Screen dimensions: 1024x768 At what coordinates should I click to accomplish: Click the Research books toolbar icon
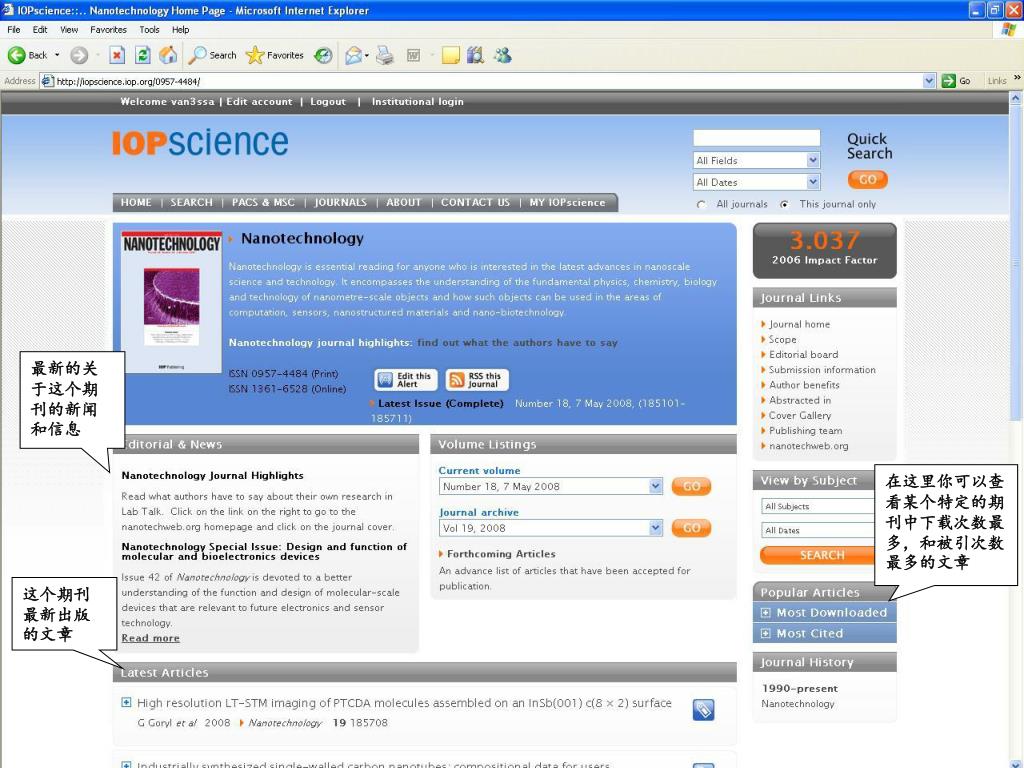click(475, 56)
